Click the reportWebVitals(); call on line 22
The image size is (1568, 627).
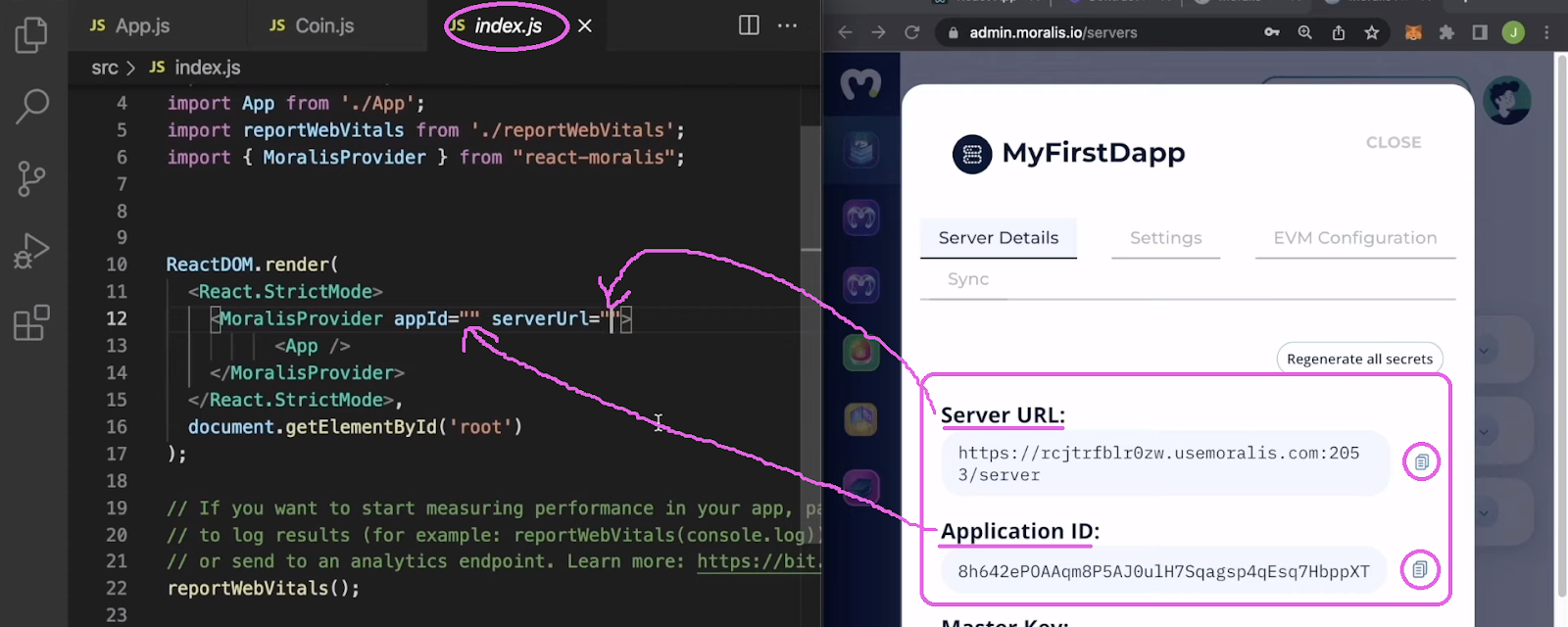click(x=264, y=589)
